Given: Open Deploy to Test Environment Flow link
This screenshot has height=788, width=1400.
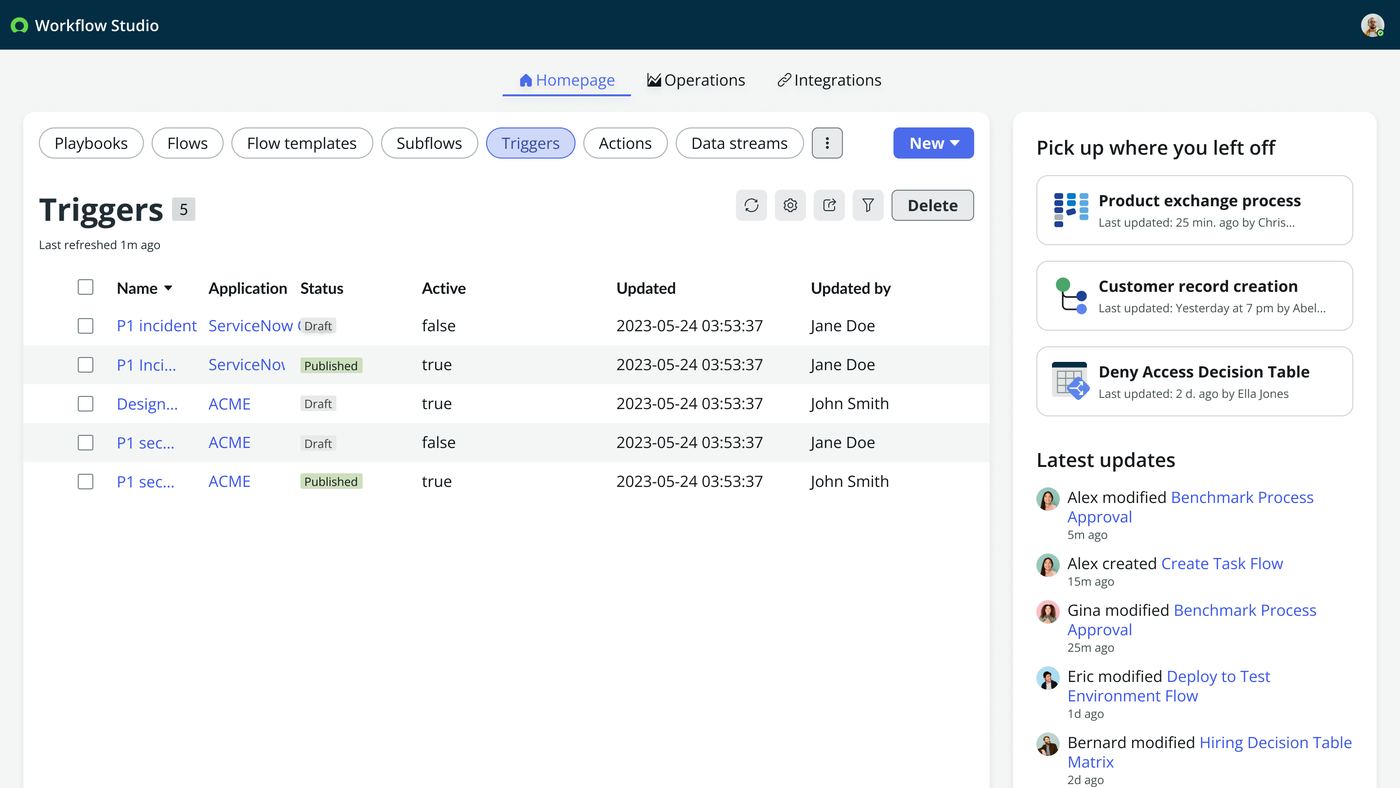Looking at the screenshot, I should tap(1169, 686).
